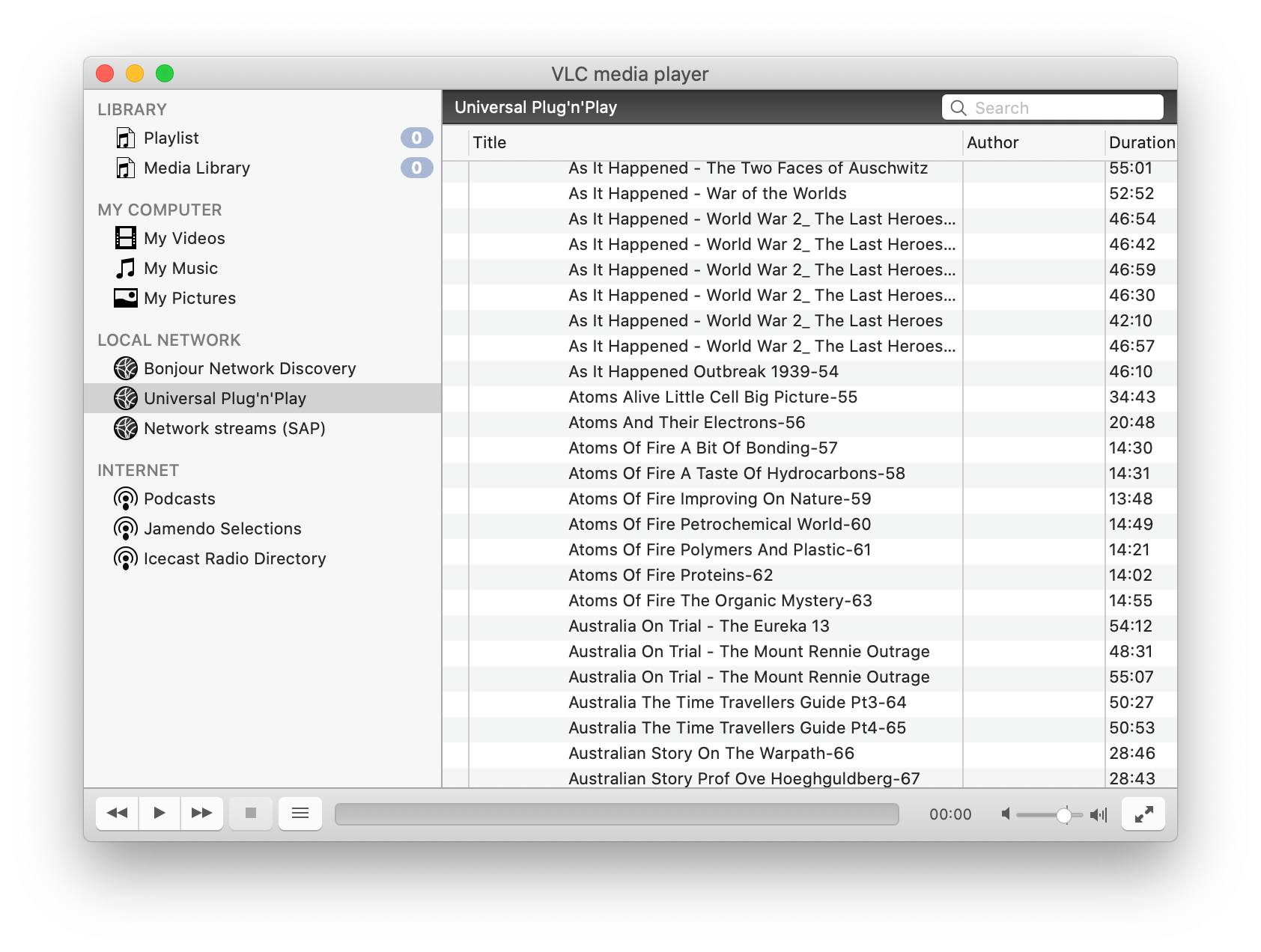Select 'Australia The Time Travellers Guide Pt4-65'

tap(809, 728)
